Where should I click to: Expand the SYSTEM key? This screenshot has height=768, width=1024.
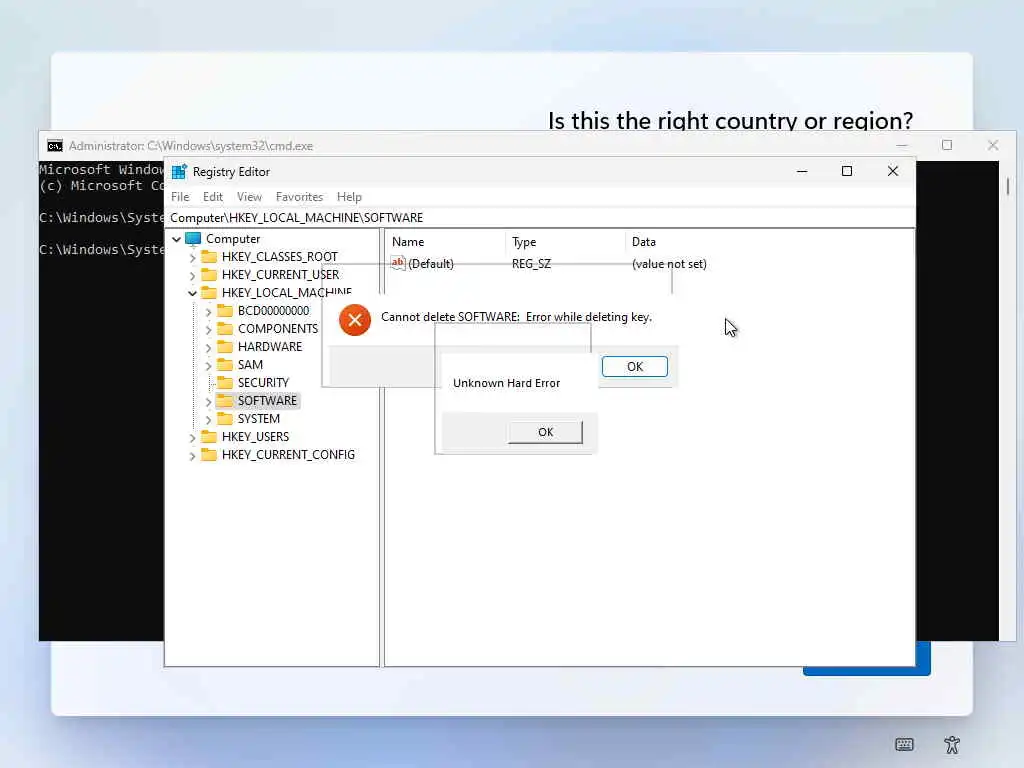pos(208,419)
